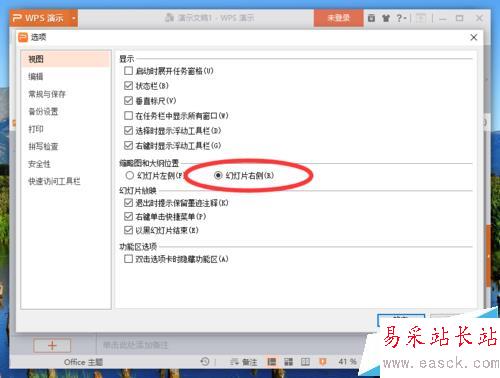Toggle the 垂直标尺 checkbox
Viewport: 500px width, 378px height.
(x=128, y=100)
